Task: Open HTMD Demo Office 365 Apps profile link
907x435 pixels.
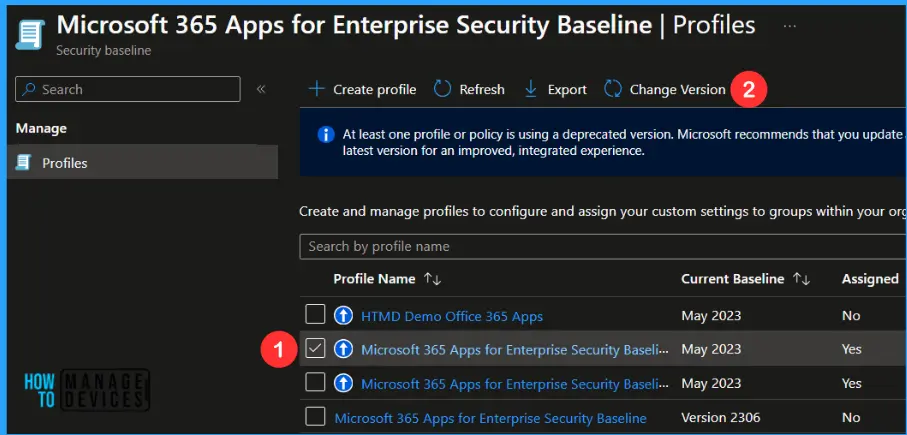Action: [x=452, y=316]
